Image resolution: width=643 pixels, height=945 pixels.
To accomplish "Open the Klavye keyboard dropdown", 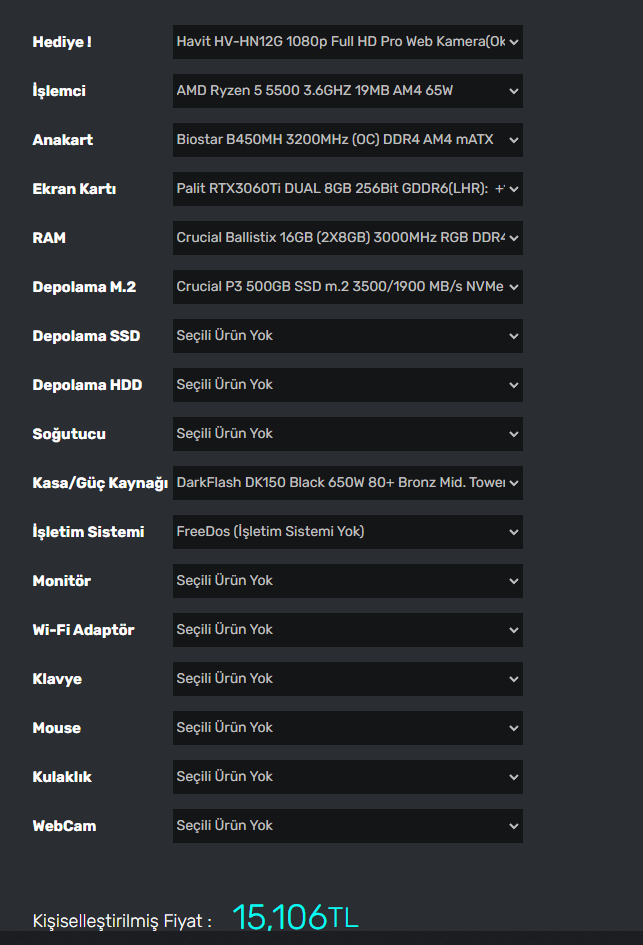I will coord(347,679).
